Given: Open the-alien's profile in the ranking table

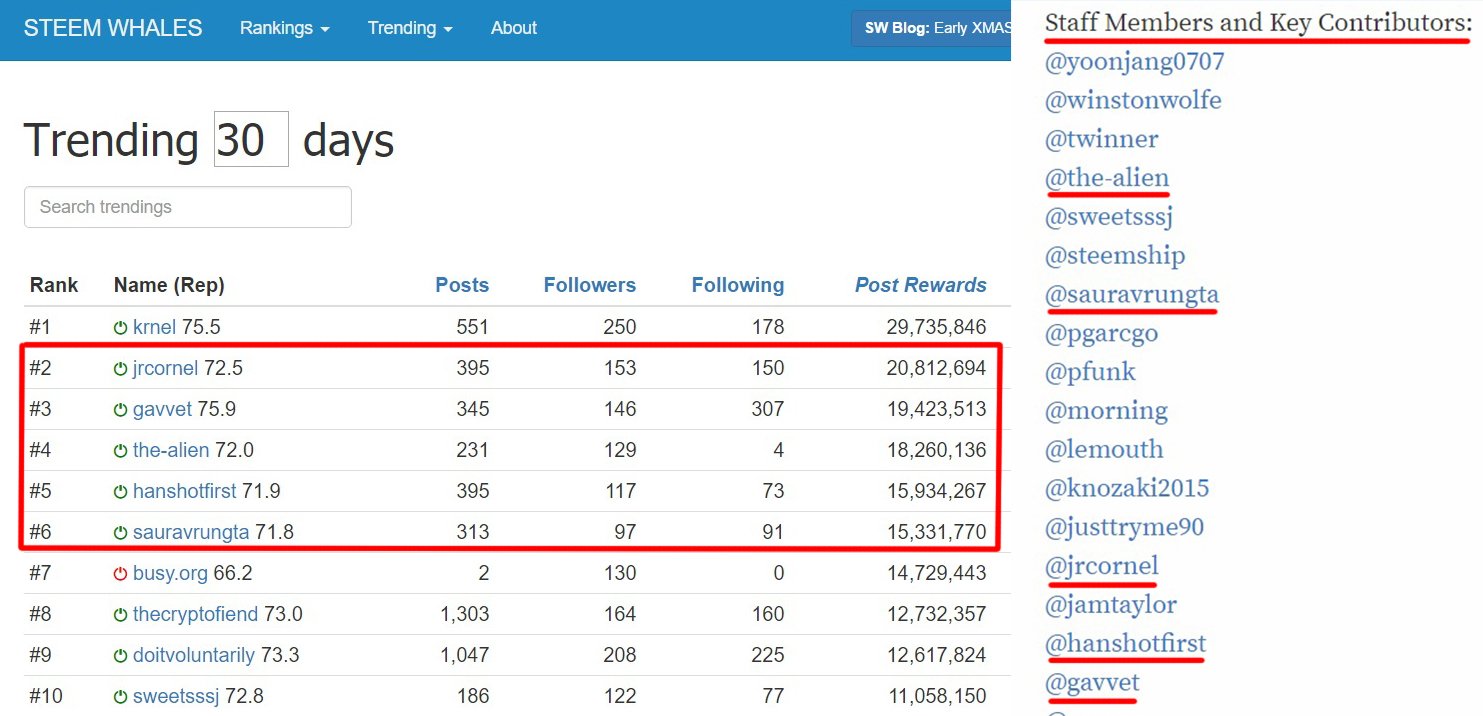Looking at the screenshot, I should coord(171,450).
